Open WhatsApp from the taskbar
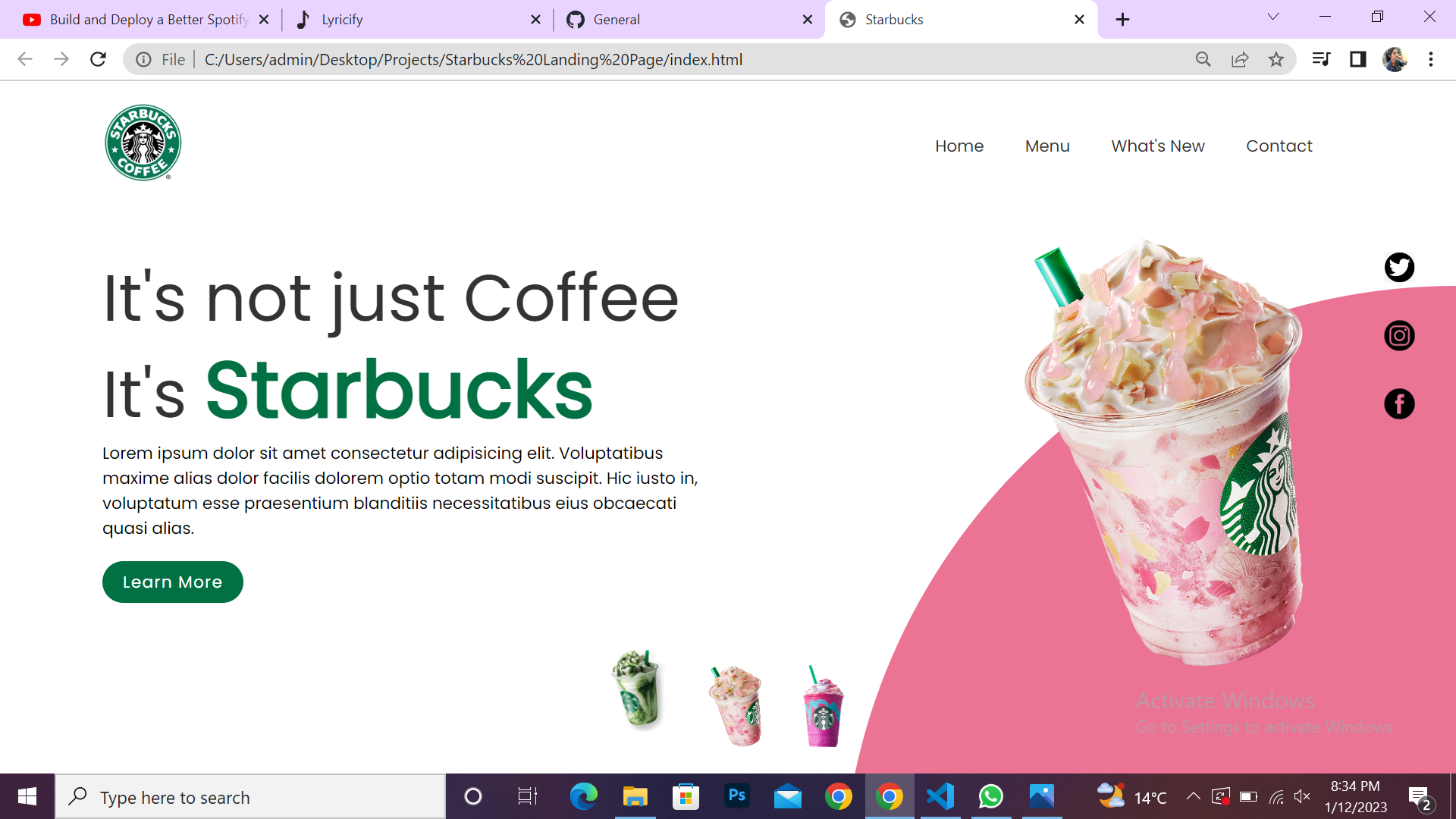1456x819 pixels. click(x=990, y=796)
